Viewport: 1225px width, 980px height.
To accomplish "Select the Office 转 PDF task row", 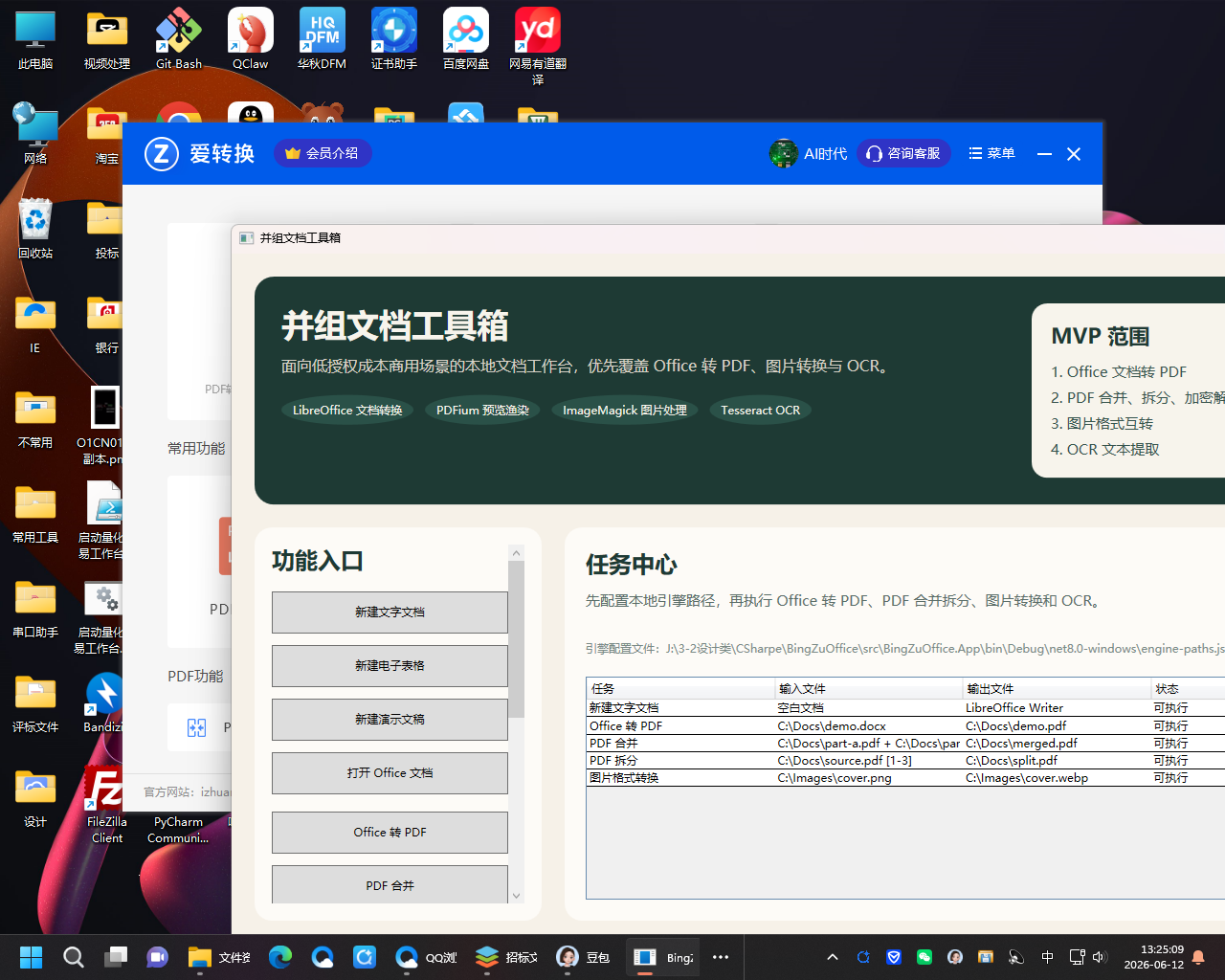I will click(905, 726).
